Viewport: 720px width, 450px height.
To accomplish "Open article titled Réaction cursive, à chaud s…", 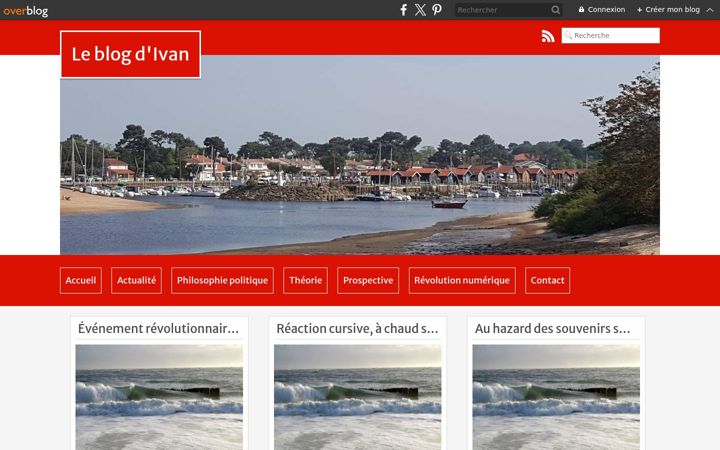I will (357, 329).
